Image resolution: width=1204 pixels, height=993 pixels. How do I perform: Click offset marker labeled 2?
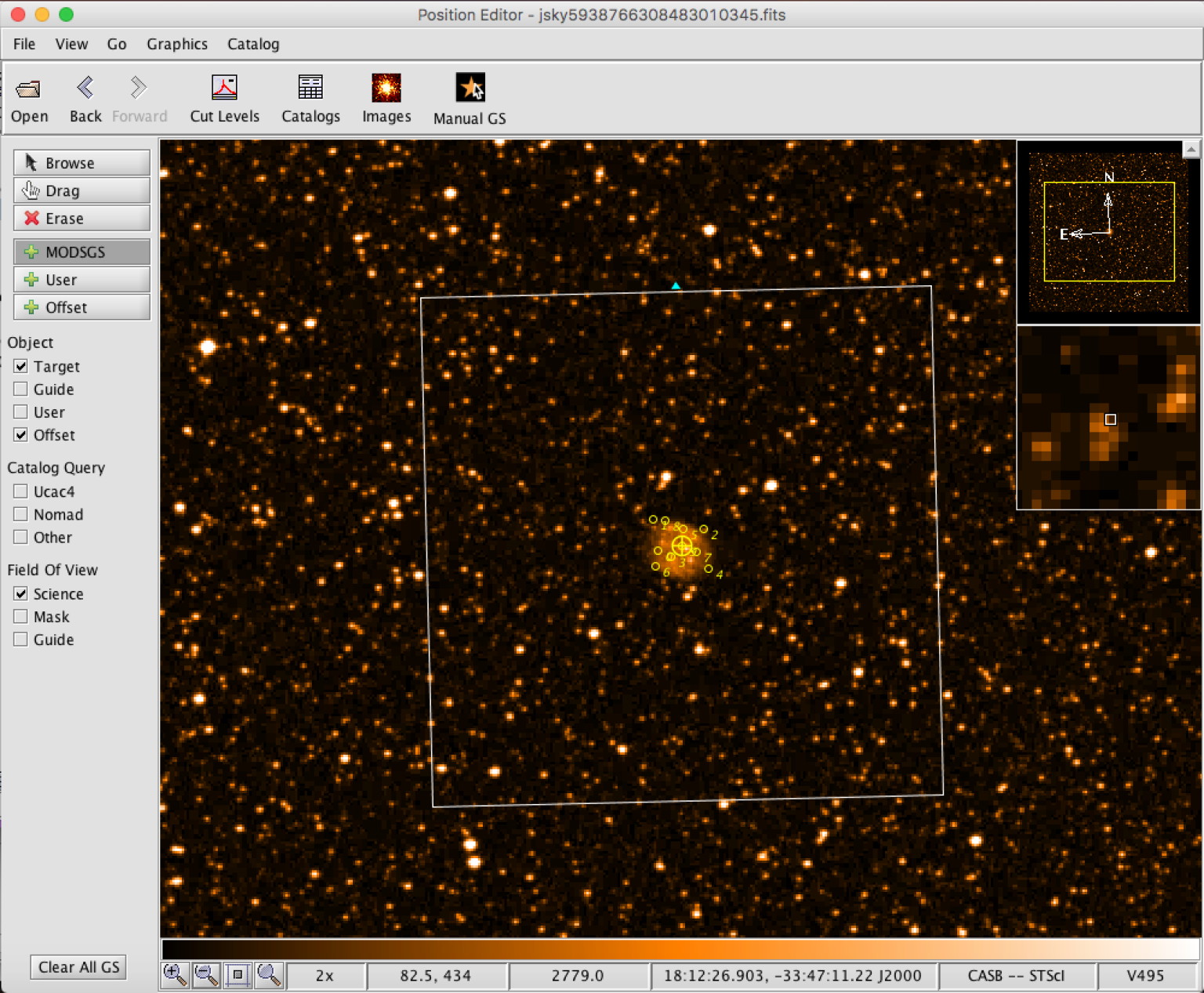pyautogui.click(x=704, y=530)
